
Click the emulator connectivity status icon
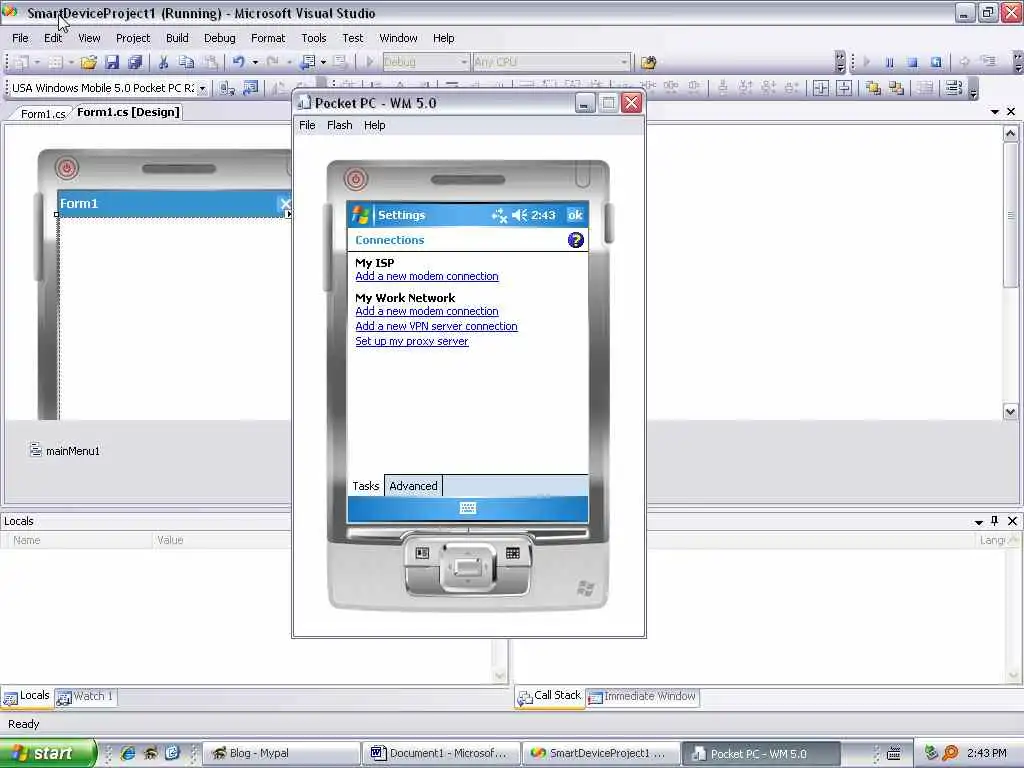coord(500,215)
